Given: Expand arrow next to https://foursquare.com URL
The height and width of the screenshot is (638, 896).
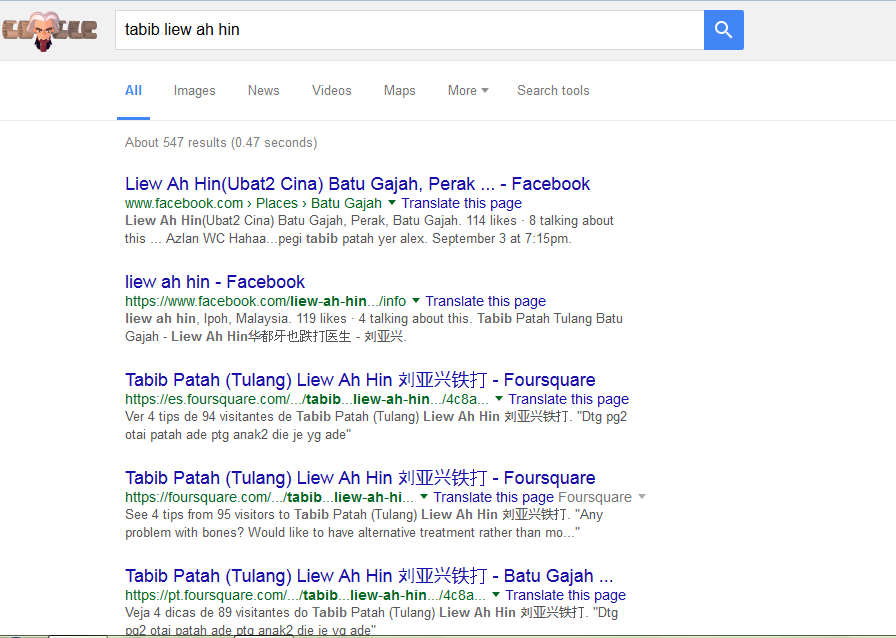Looking at the screenshot, I should 423,497.
